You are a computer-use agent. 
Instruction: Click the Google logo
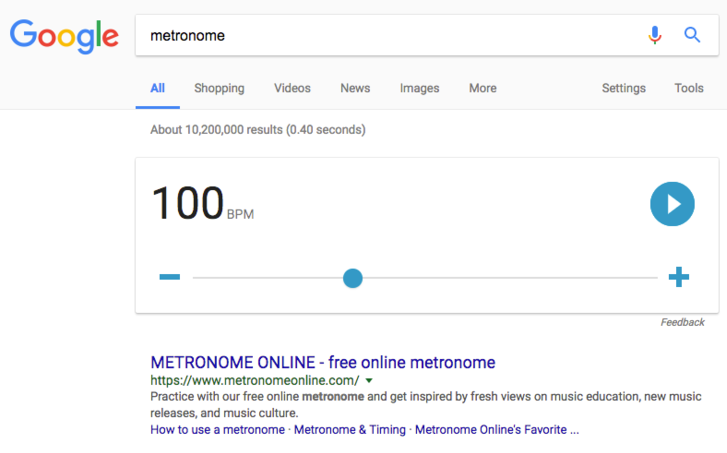tap(64, 36)
